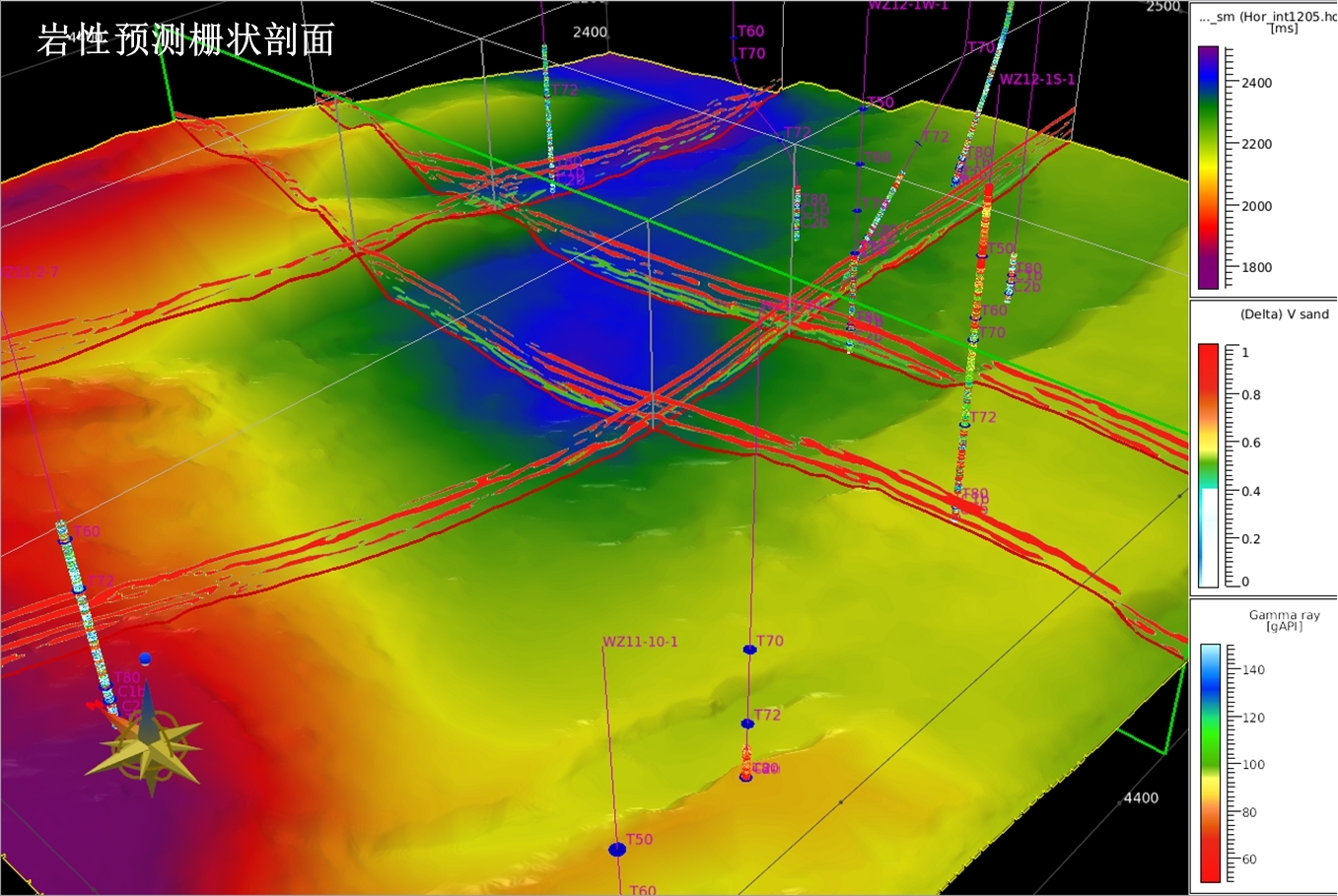Click the 60 tick on the Gamma ray legend

point(1249,860)
